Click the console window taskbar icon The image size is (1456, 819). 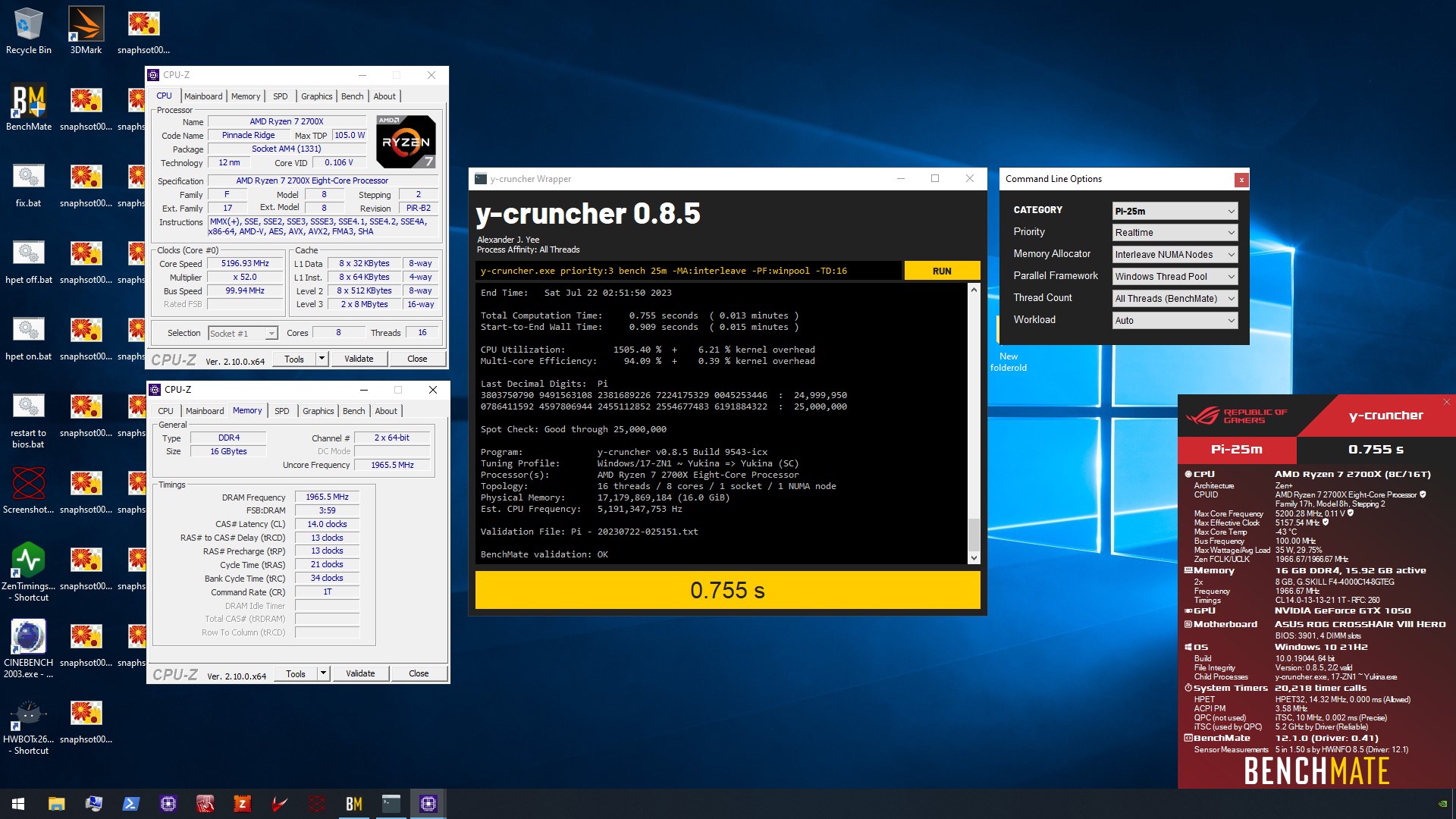pyautogui.click(x=391, y=804)
